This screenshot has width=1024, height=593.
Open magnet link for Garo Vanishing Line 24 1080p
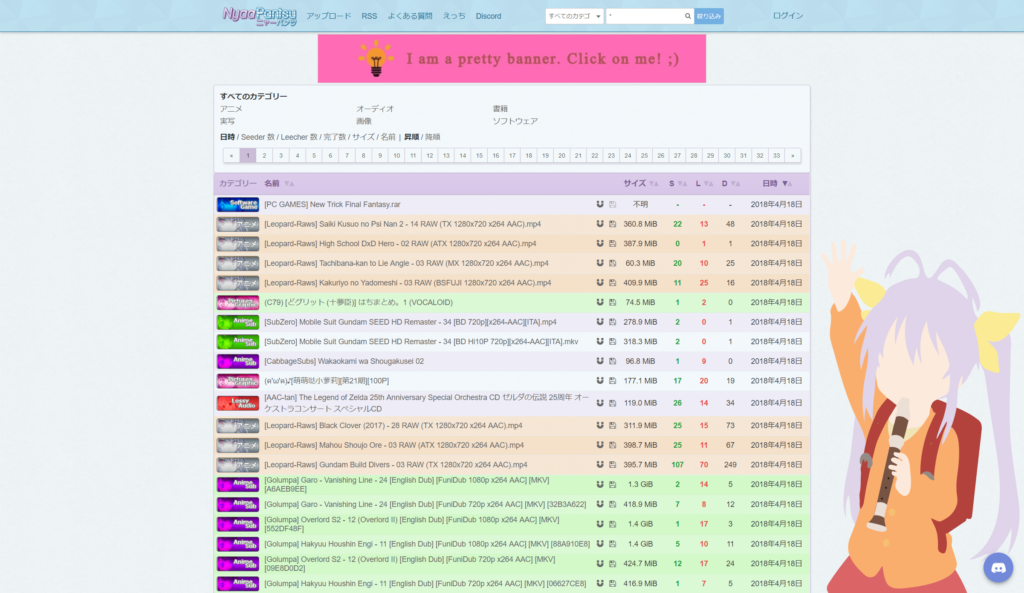(x=600, y=485)
